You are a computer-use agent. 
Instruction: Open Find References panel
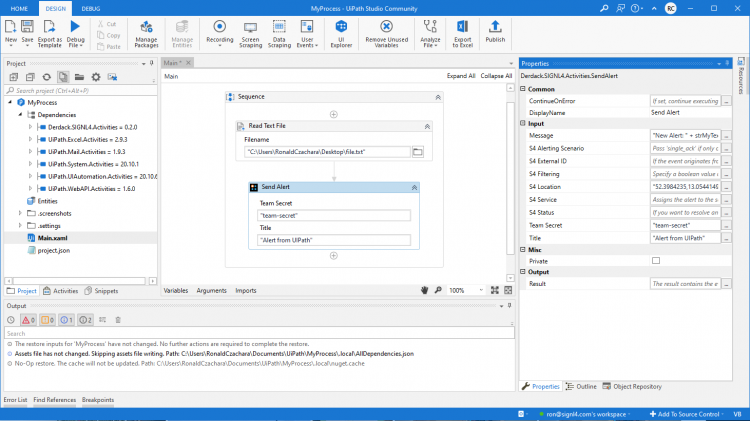coord(55,399)
